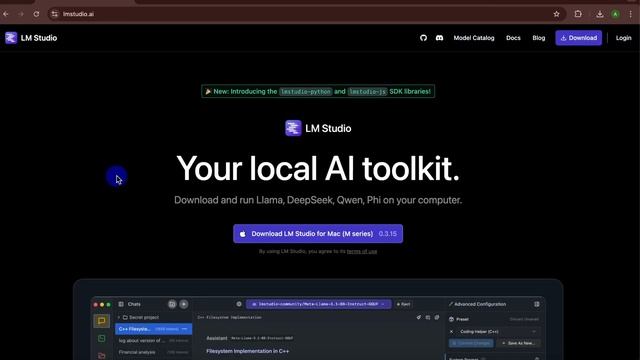Open the Model Catalog nav item
640x360 pixels.
[474, 38]
